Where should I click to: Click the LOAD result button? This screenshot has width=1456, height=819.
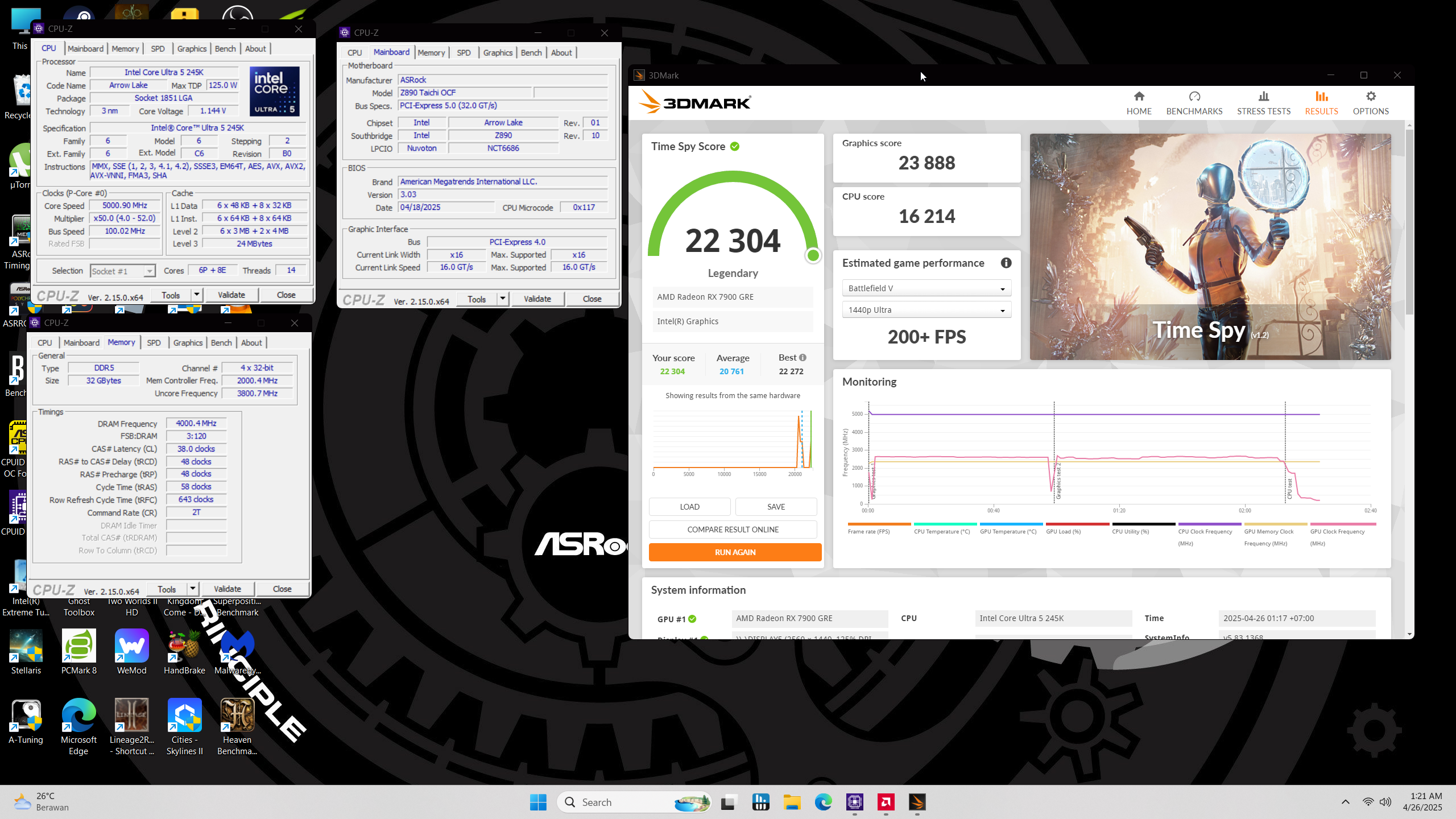pos(689,507)
